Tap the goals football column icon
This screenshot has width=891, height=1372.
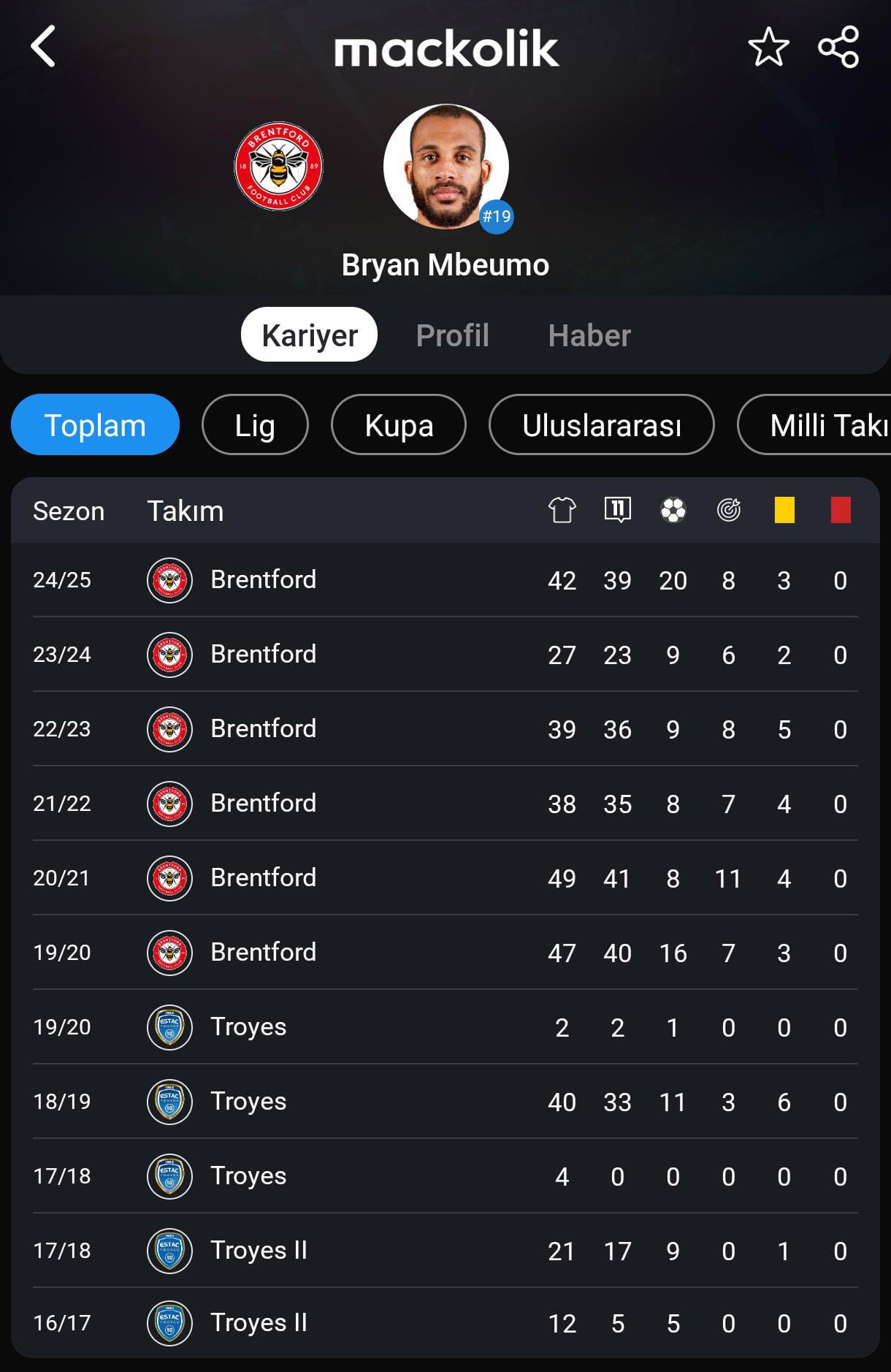coord(673,510)
